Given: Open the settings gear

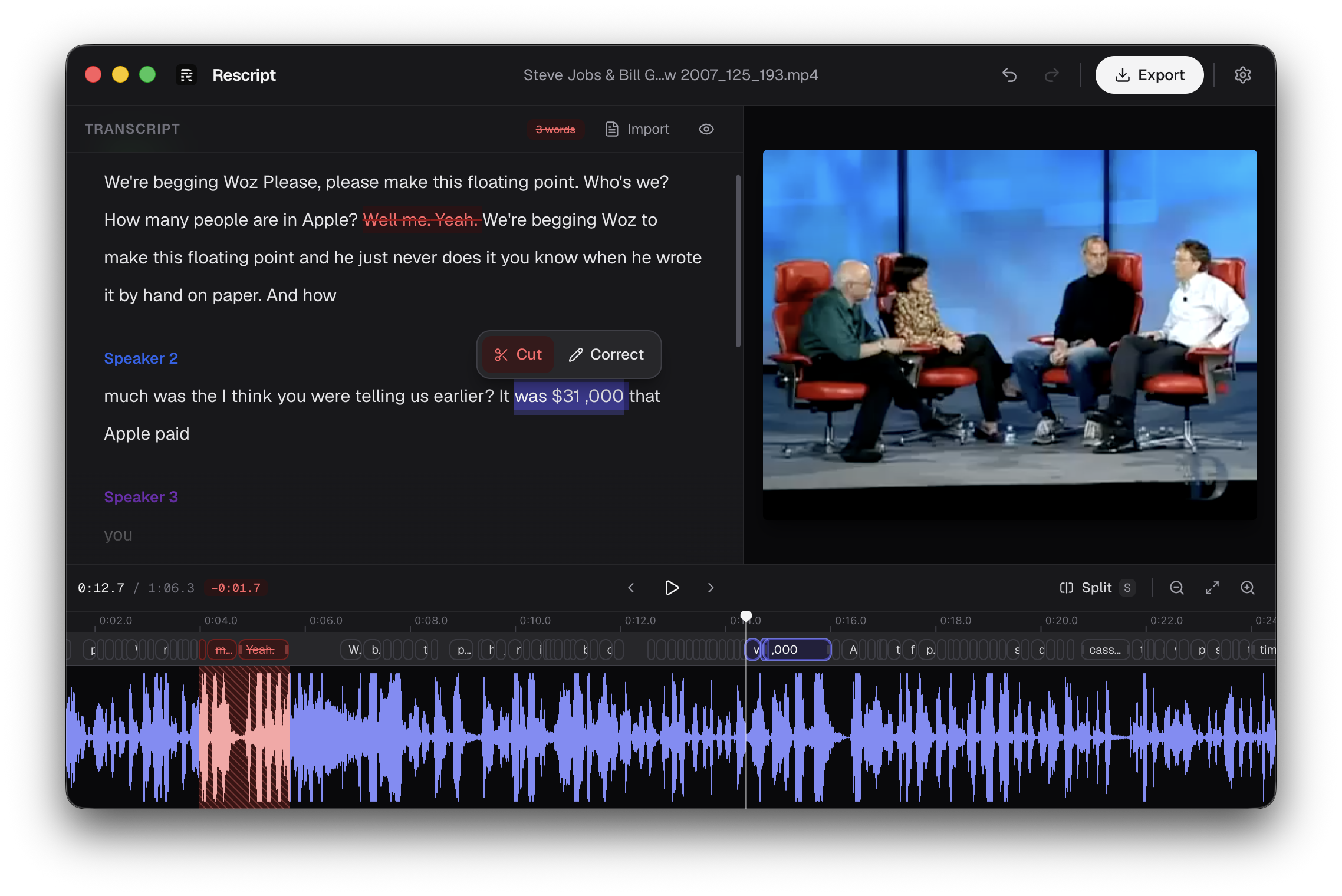Looking at the screenshot, I should [1242, 75].
